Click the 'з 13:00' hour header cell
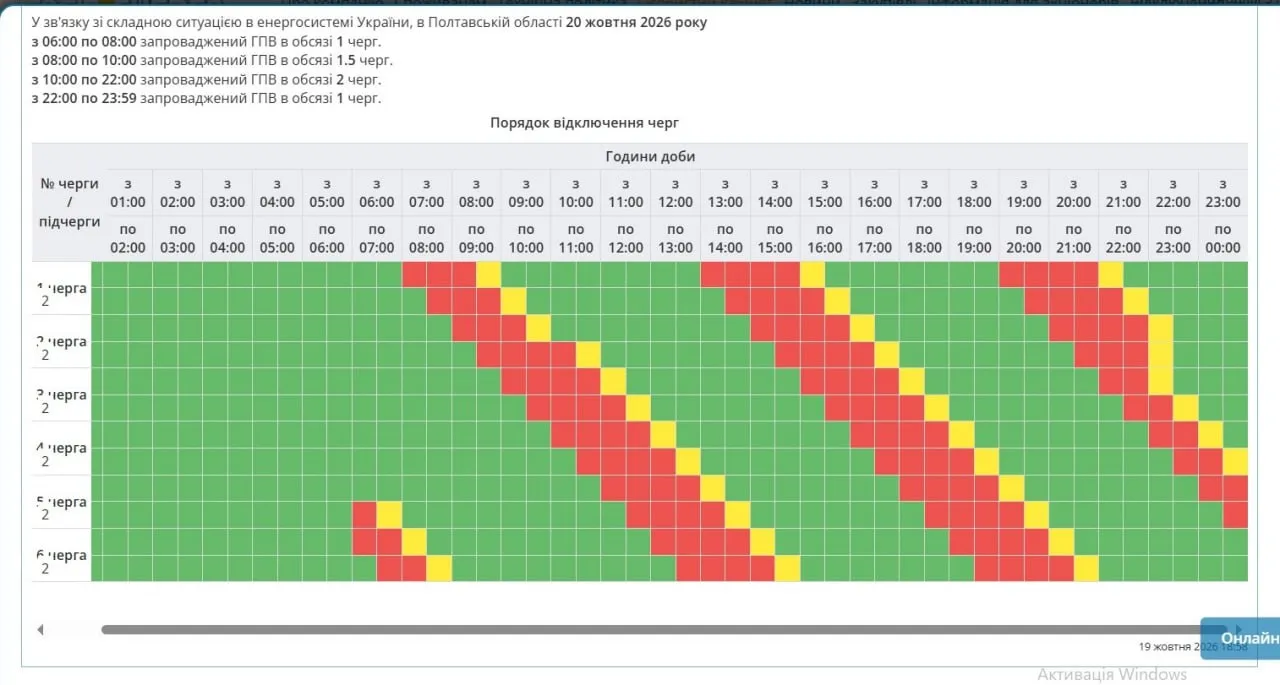1280x685 pixels. [725, 193]
